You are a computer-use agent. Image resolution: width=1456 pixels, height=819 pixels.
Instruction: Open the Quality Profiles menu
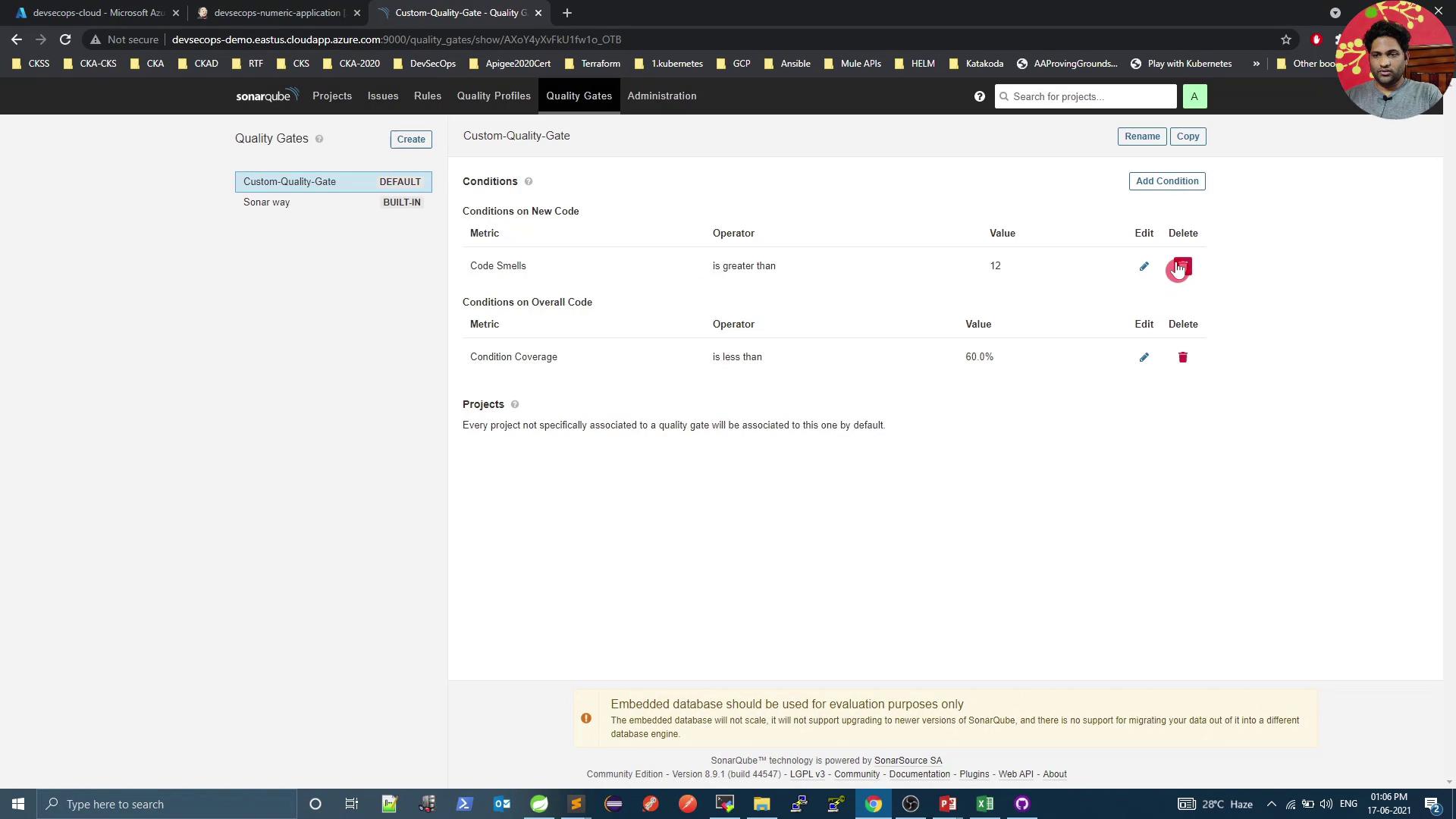493,96
